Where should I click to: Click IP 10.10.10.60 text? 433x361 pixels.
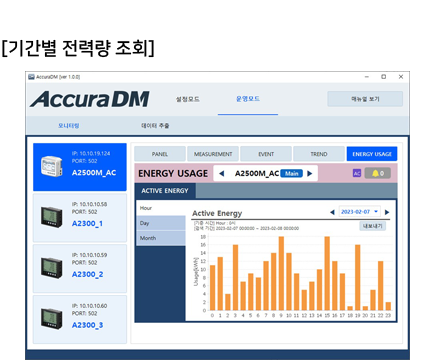pos(89,306)
